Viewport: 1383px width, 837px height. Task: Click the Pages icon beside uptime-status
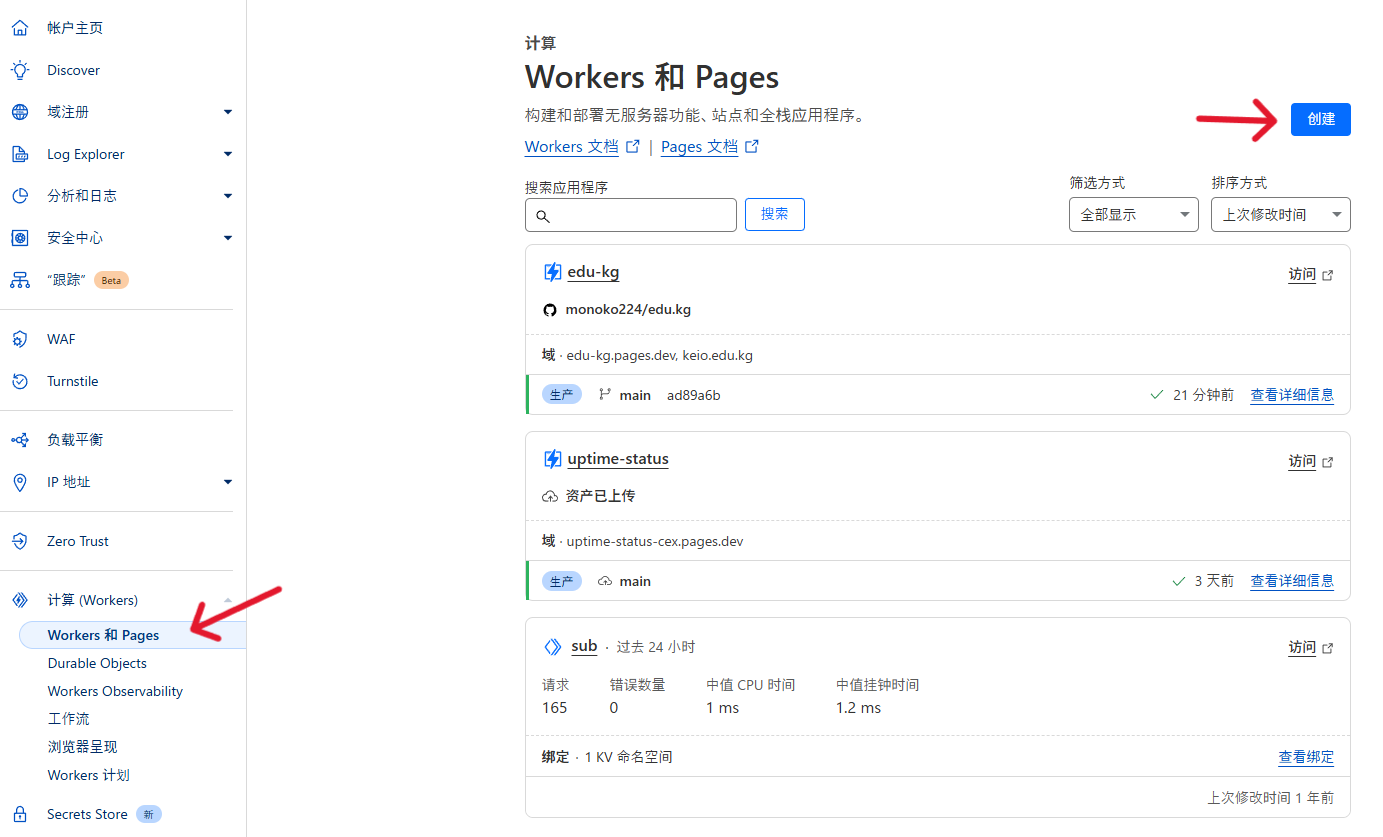tap(552, 459)
